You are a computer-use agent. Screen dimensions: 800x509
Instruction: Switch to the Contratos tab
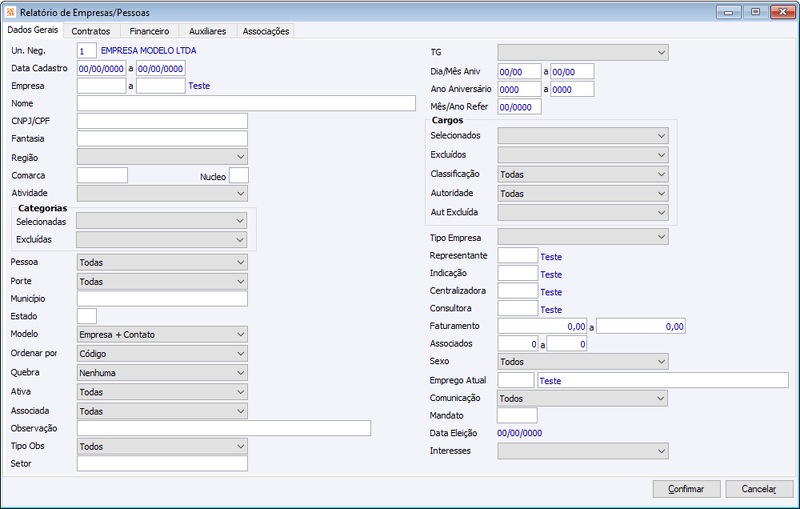click(x=91, y=31)
